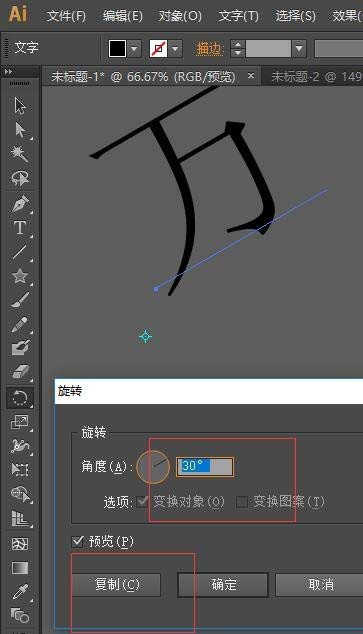The height and width of the screenshot is (634, 363).
Task: Select the Mesh tool
Action: click(20, 544)
